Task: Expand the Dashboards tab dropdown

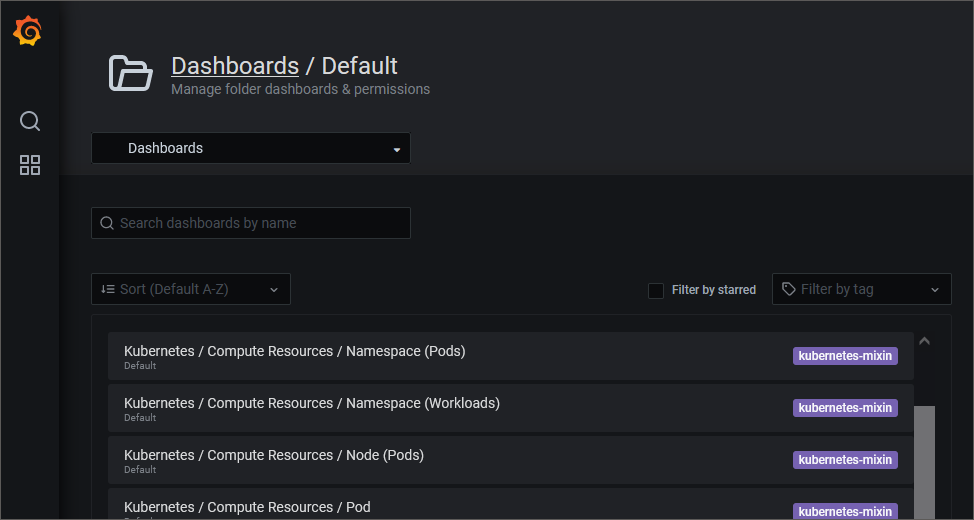Action: 396,149
